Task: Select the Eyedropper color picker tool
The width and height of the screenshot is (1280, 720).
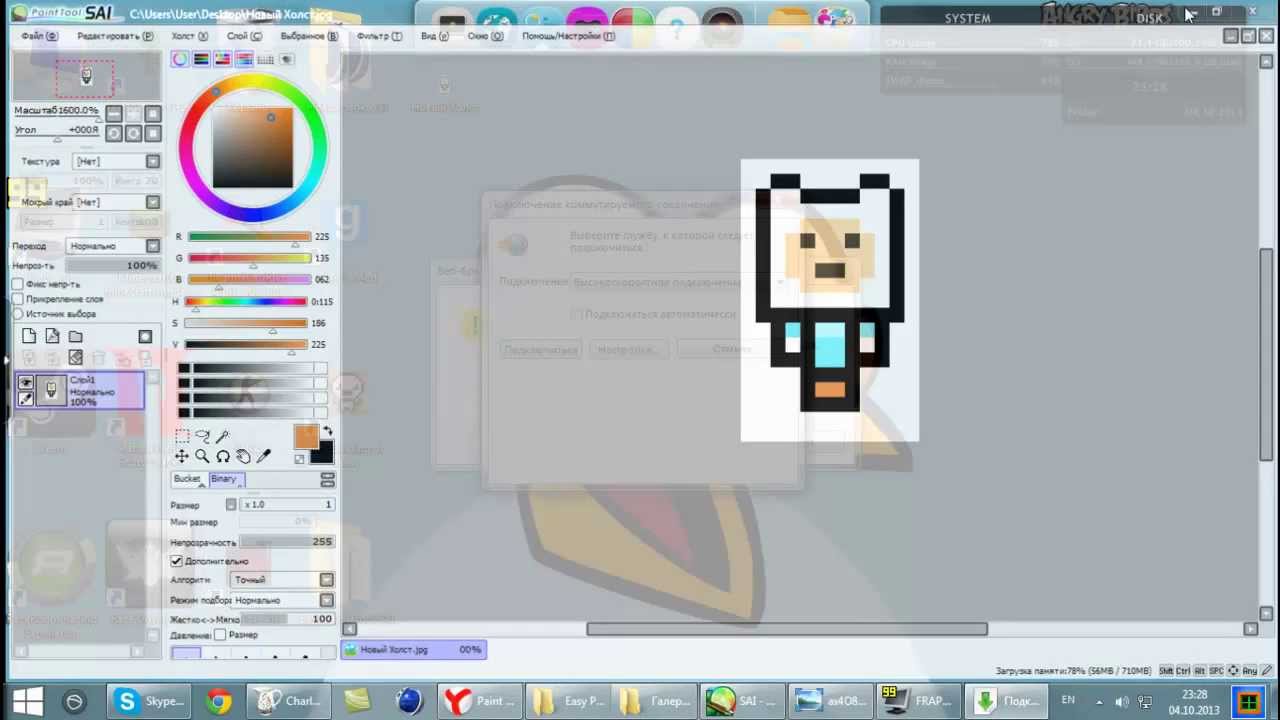Action: (x=264, y=456)
